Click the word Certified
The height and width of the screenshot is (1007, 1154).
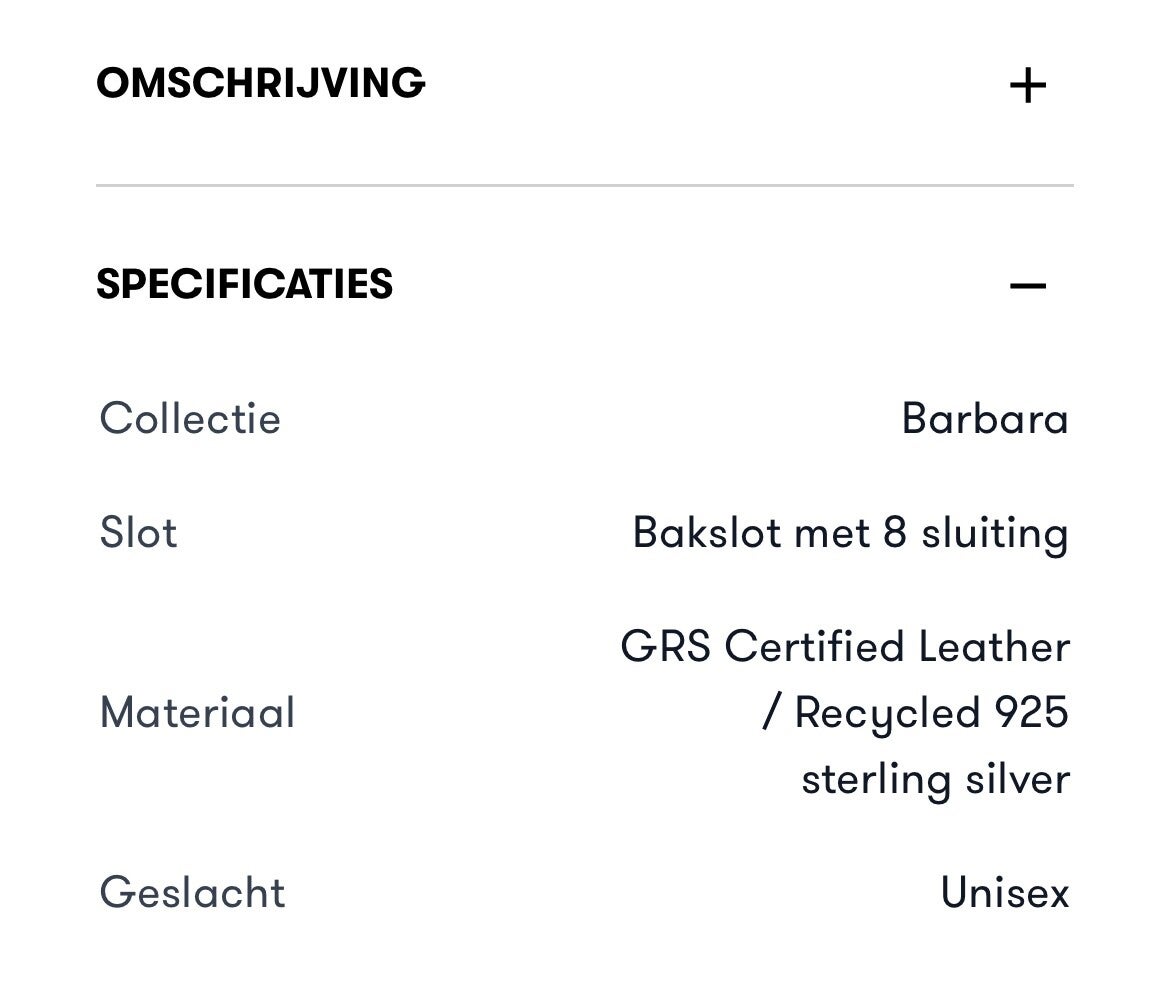pyautogui.click(x=813, y=647)
